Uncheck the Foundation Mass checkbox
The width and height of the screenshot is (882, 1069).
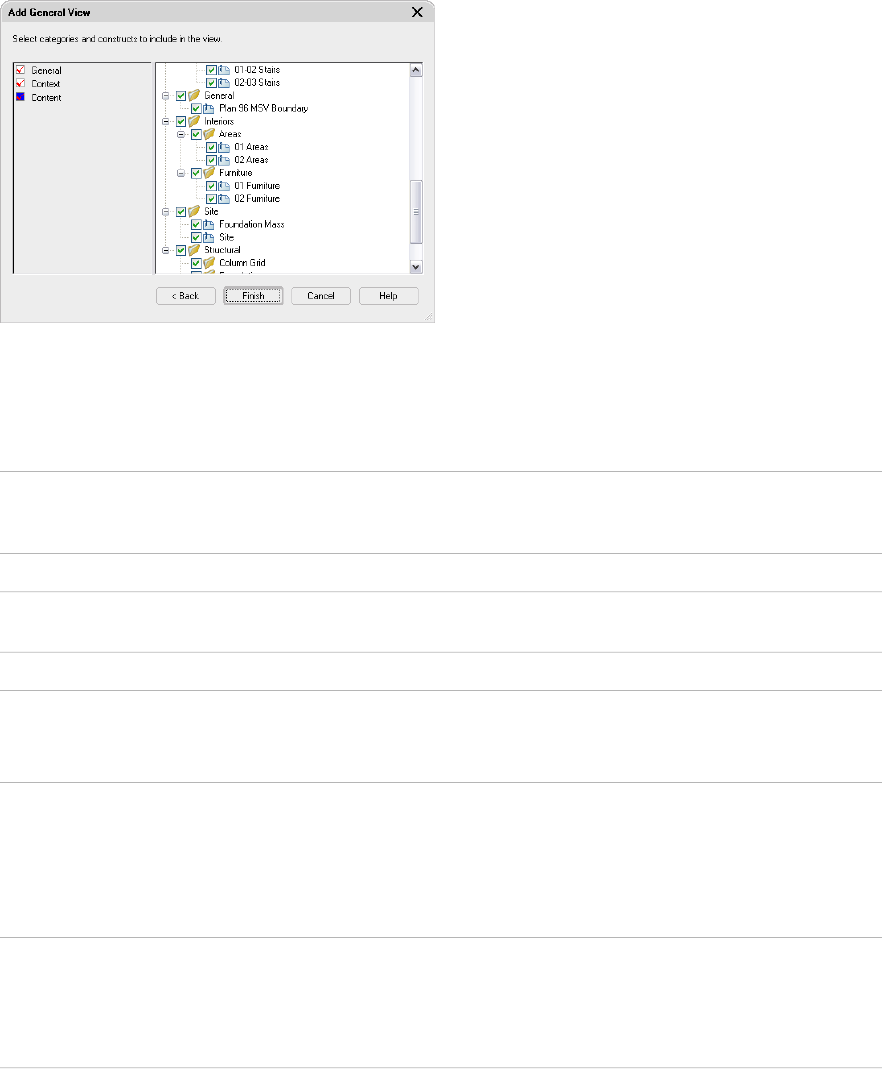click(x=196, y=224)
